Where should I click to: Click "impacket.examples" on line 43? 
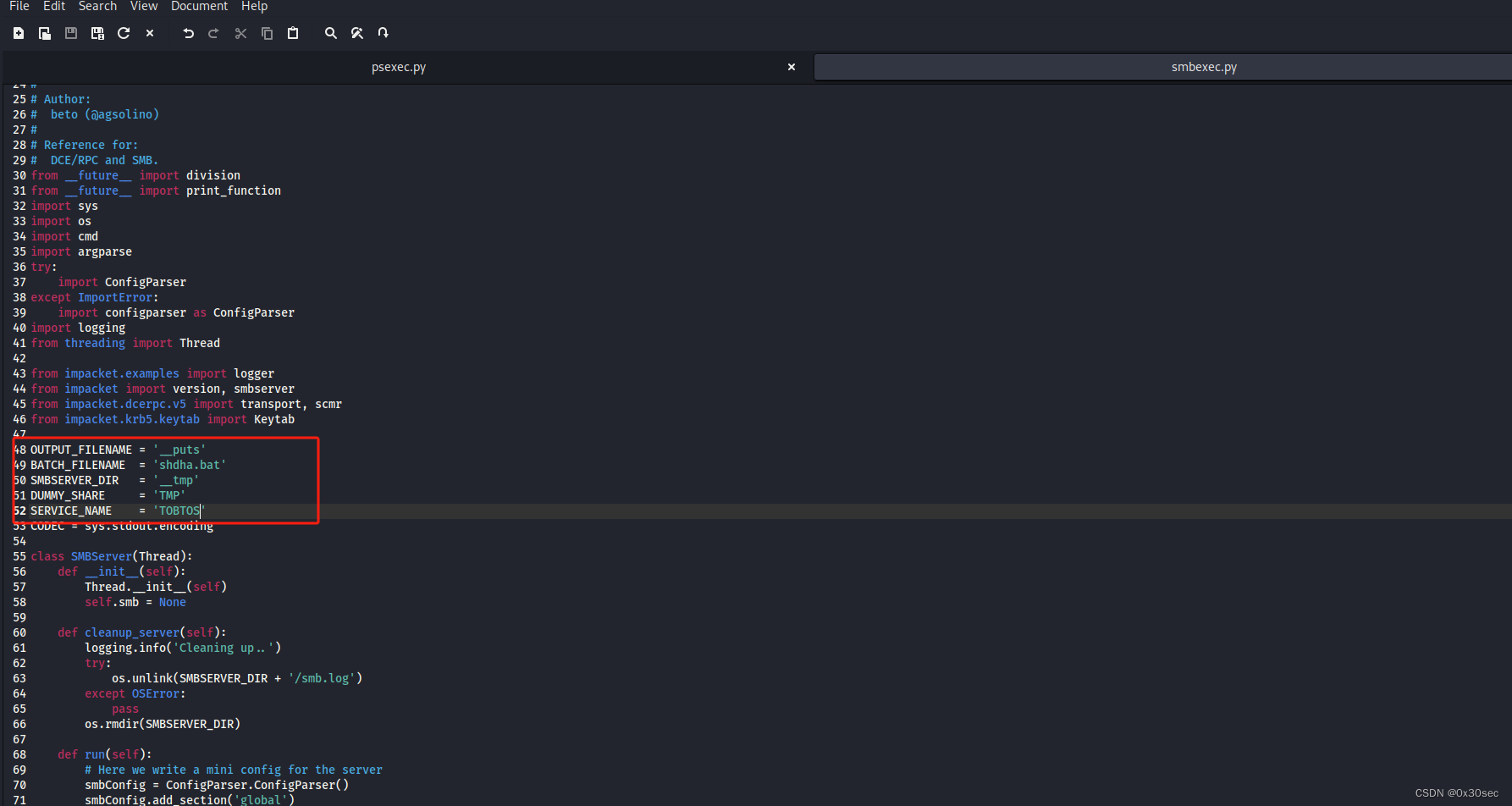(x=122, y=373)
